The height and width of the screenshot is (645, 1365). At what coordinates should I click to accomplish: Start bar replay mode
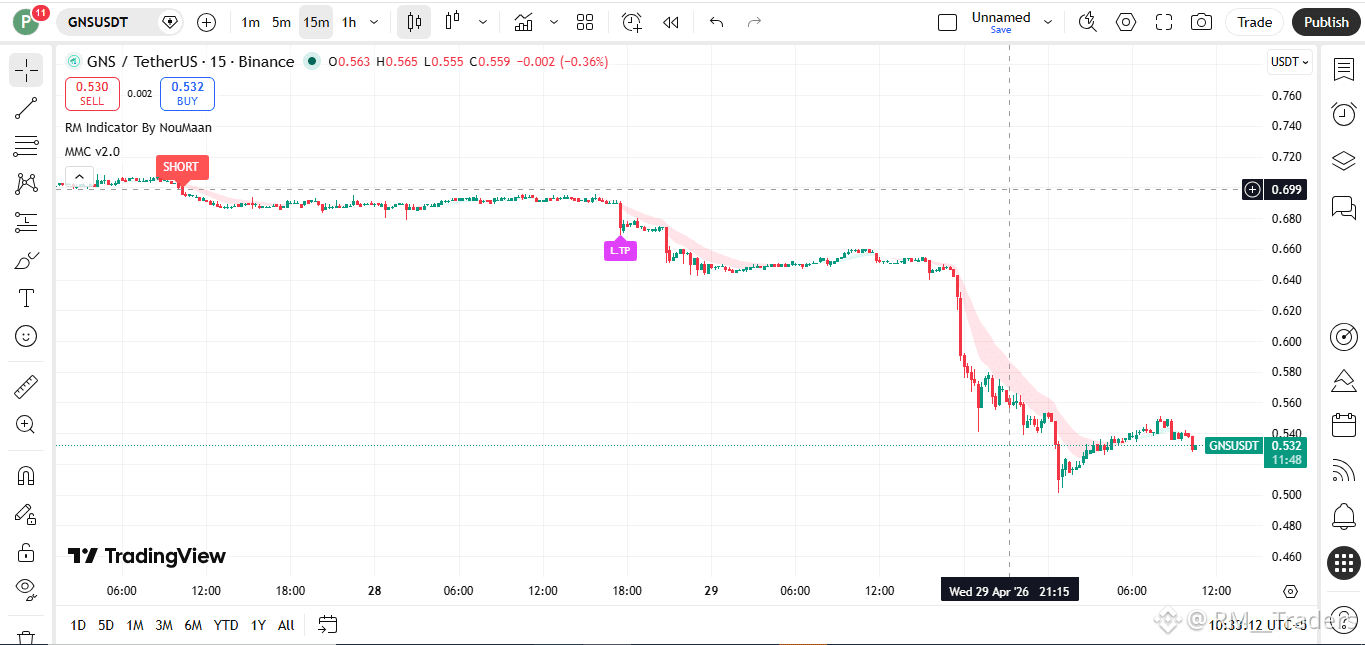tap(671, 22)
